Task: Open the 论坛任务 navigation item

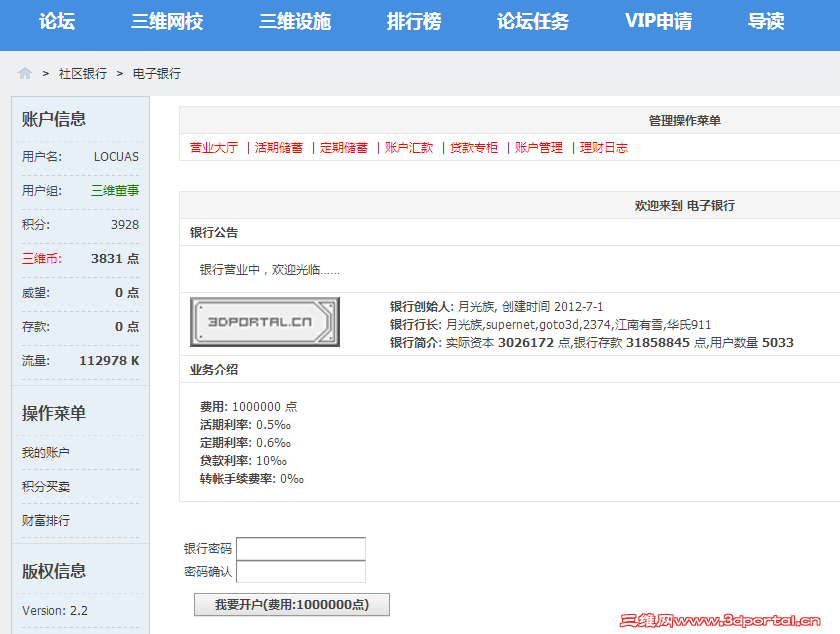Action: coord(533,21)
